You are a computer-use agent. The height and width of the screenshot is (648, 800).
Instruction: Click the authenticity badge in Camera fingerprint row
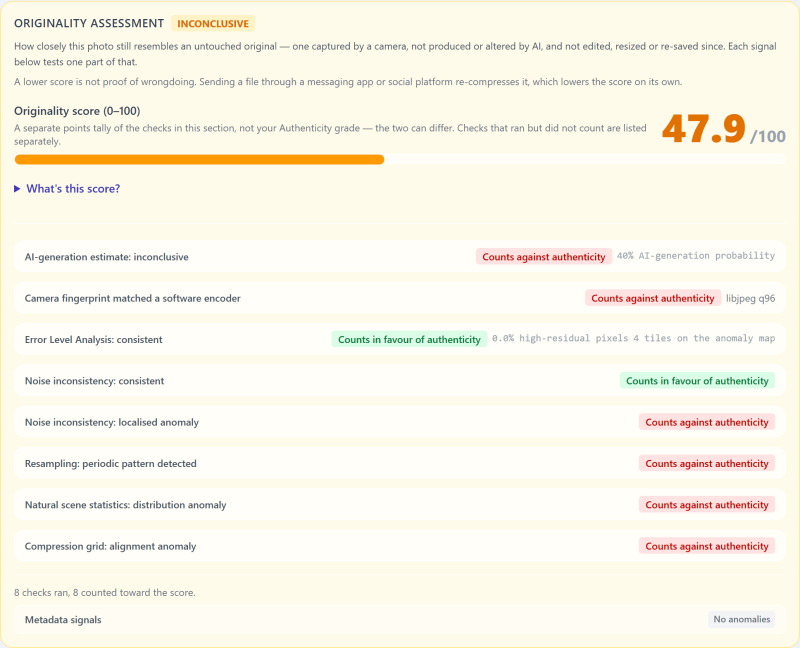[653, 298]
